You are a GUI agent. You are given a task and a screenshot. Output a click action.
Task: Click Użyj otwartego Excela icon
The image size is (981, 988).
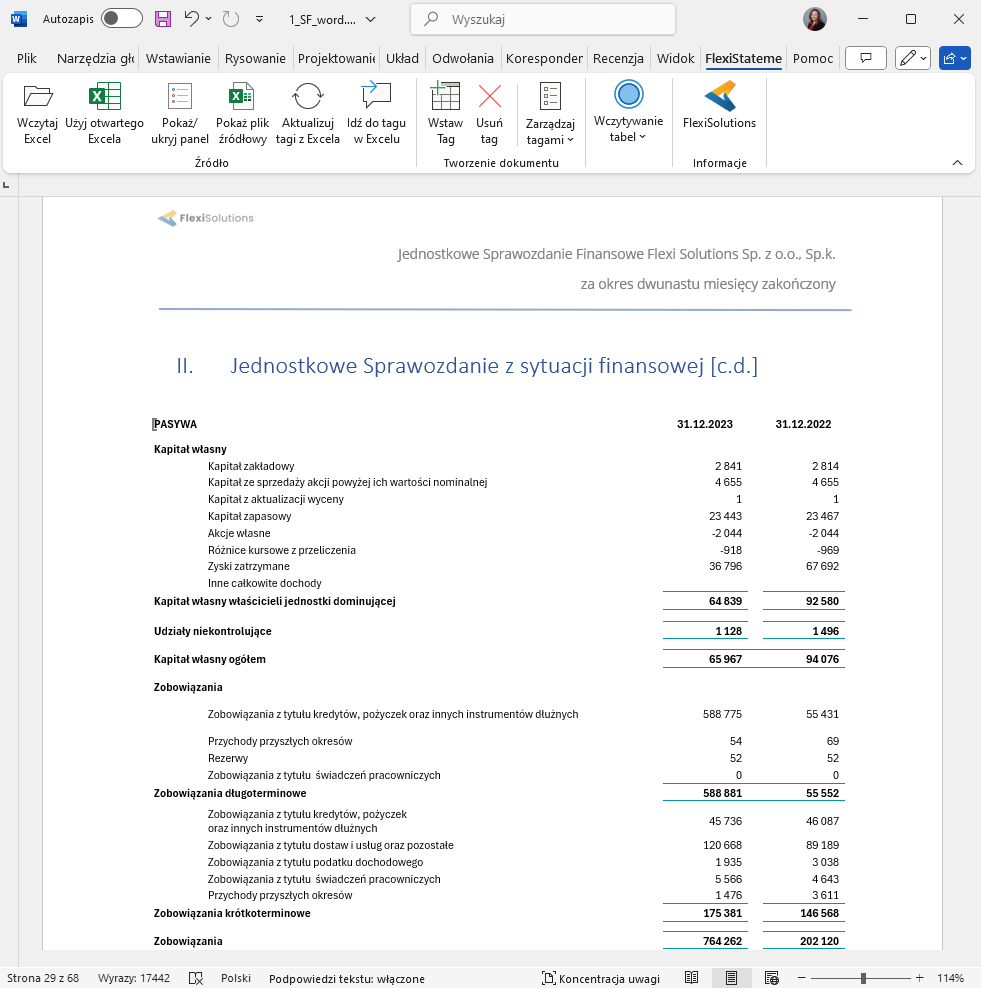pyautogui.click(x=104, y=97)
